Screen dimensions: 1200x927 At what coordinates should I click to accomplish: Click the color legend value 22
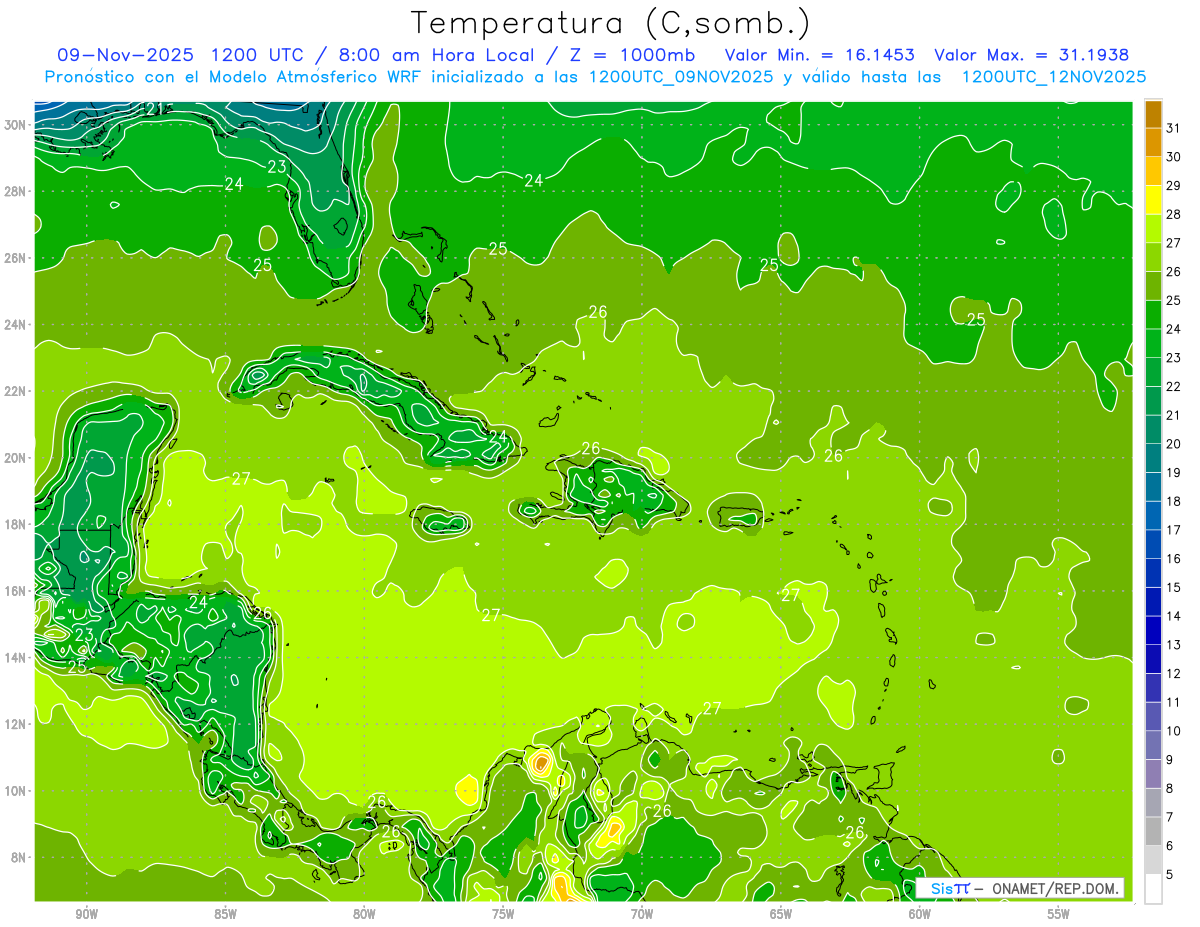[1174, 387]
